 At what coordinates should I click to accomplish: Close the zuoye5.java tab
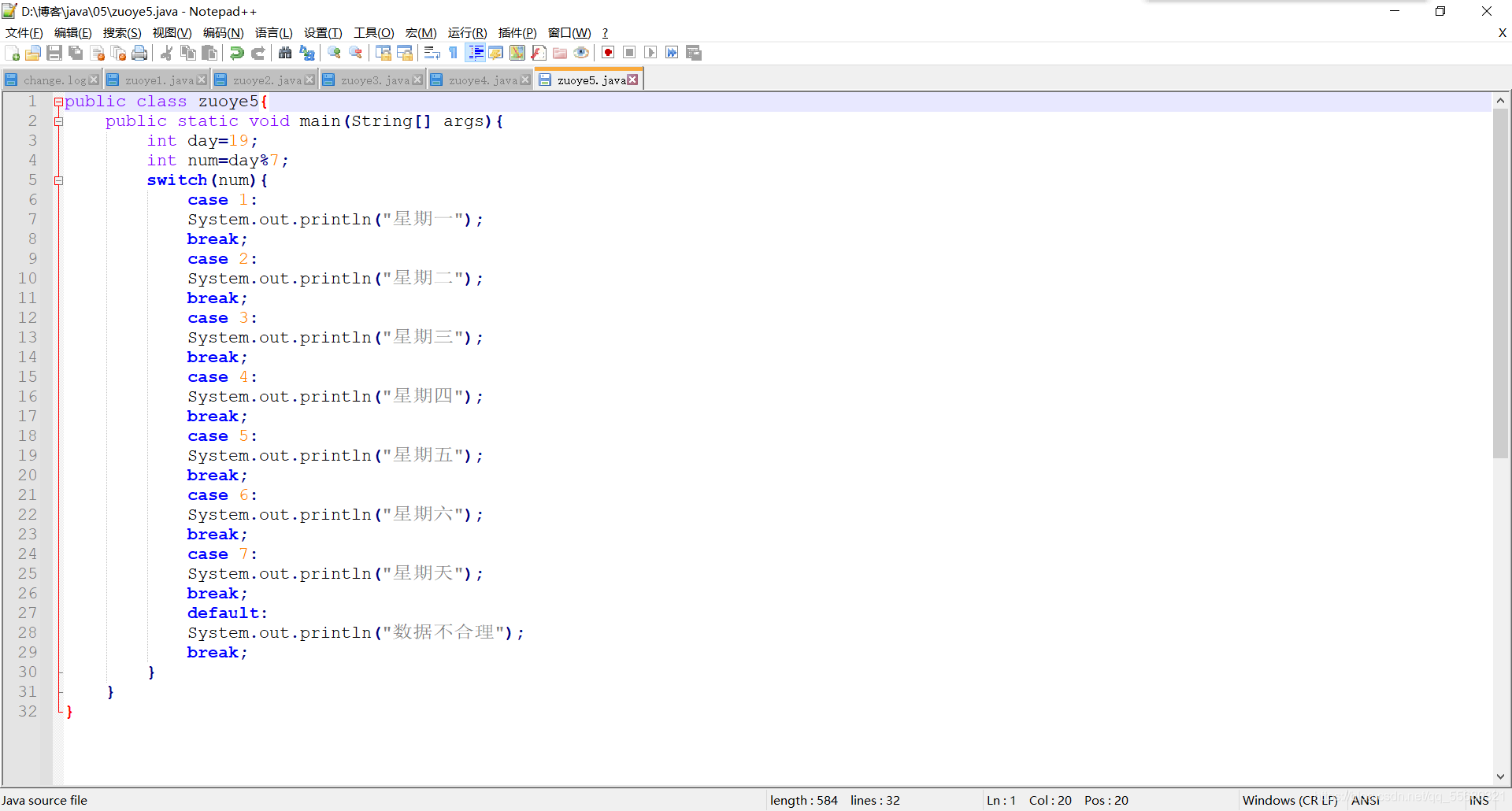pyautogui.click(x=632, y=80)
